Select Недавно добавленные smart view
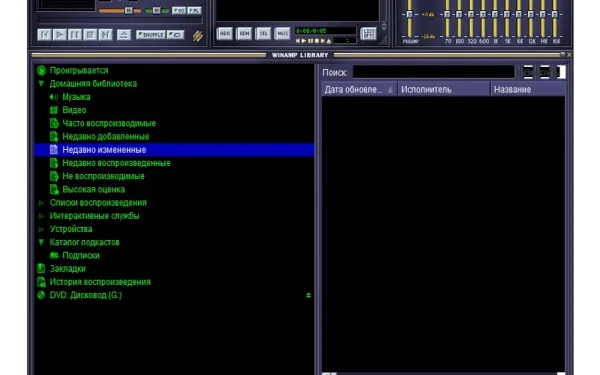Viewport: 600px width, 375px height. click(106, 137)
